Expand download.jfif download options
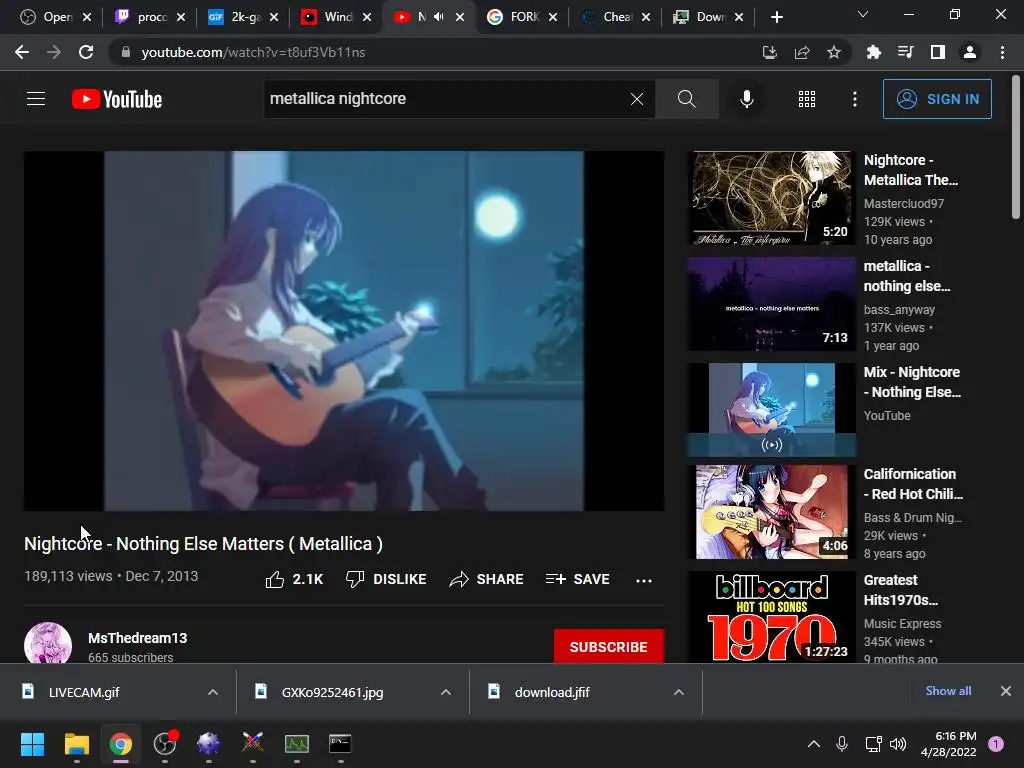The height and width of the screenshot is (768, 1024). (x=679, y=692)
